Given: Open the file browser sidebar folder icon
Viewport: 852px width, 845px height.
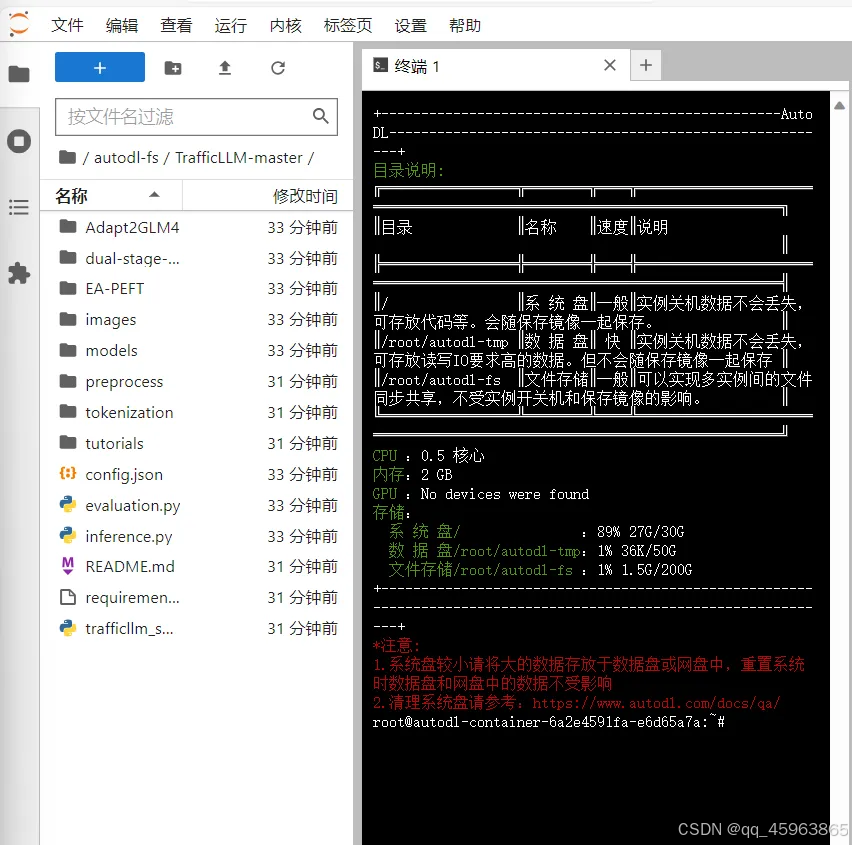Looking at the screenshot, I should [19, 74].
